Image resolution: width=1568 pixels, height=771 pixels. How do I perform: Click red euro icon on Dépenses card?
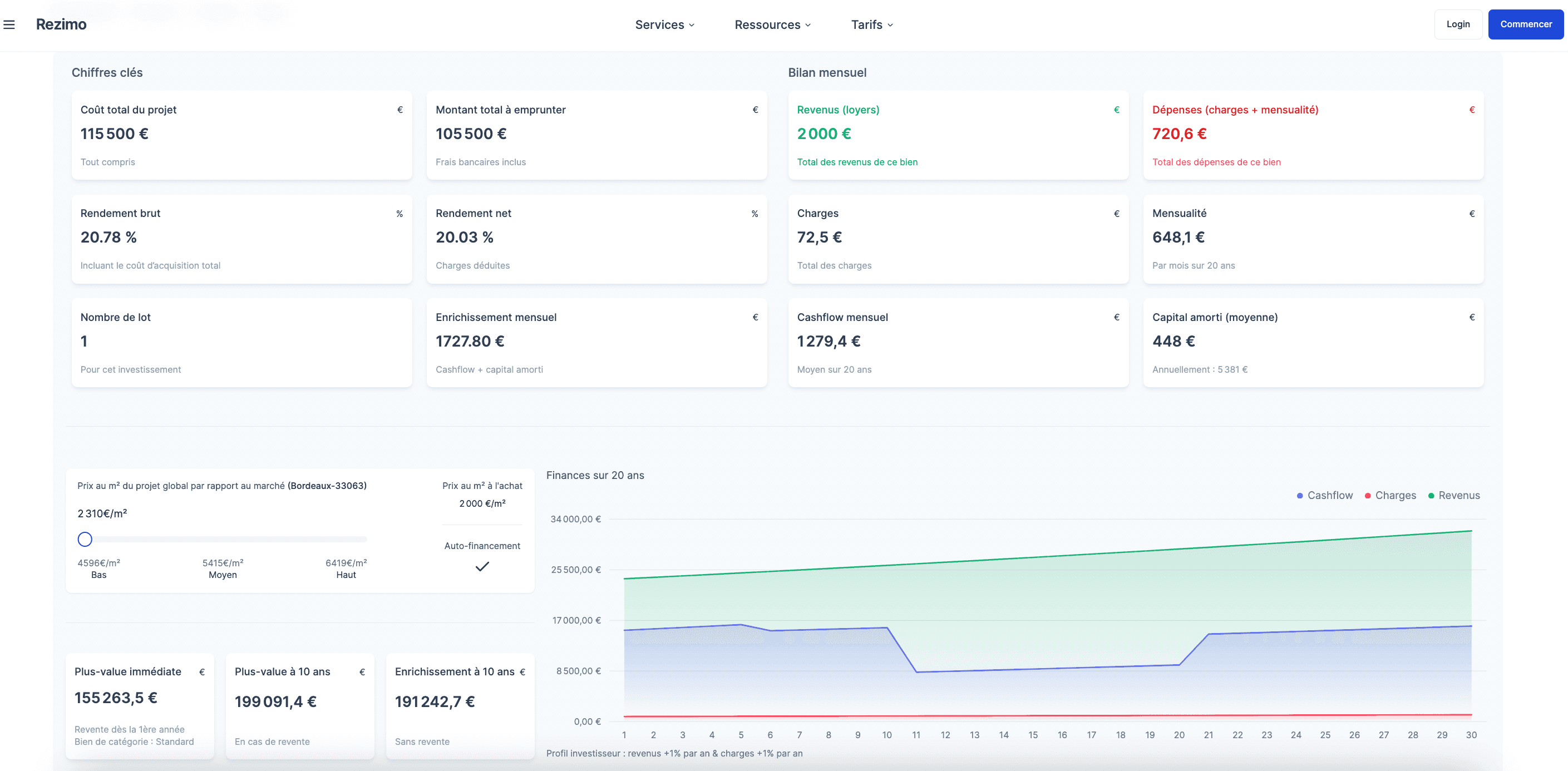(1472, 110)
